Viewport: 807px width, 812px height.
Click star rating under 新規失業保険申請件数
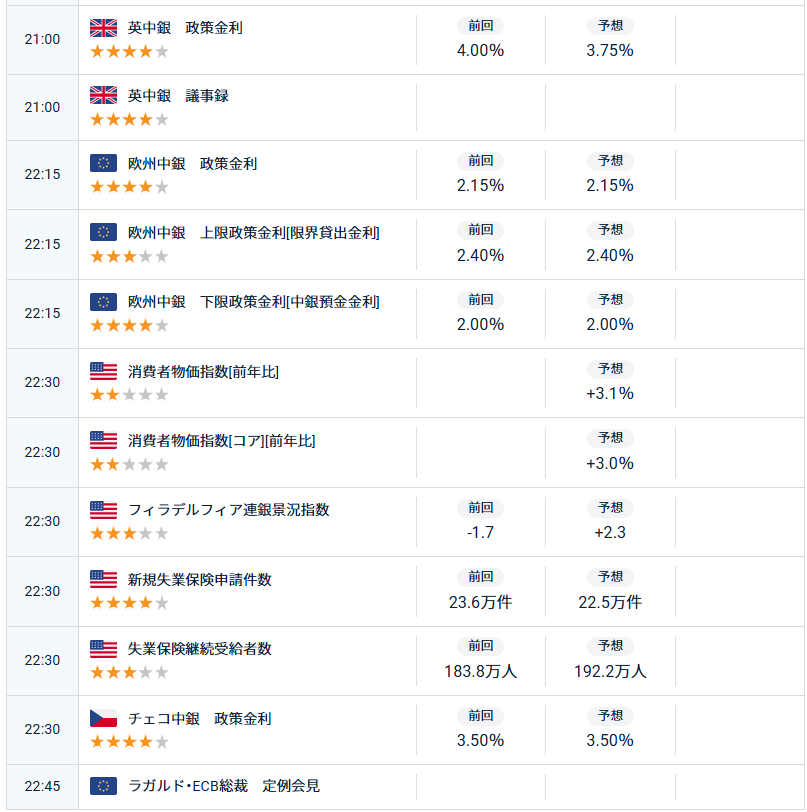click(x=129, y=603)
